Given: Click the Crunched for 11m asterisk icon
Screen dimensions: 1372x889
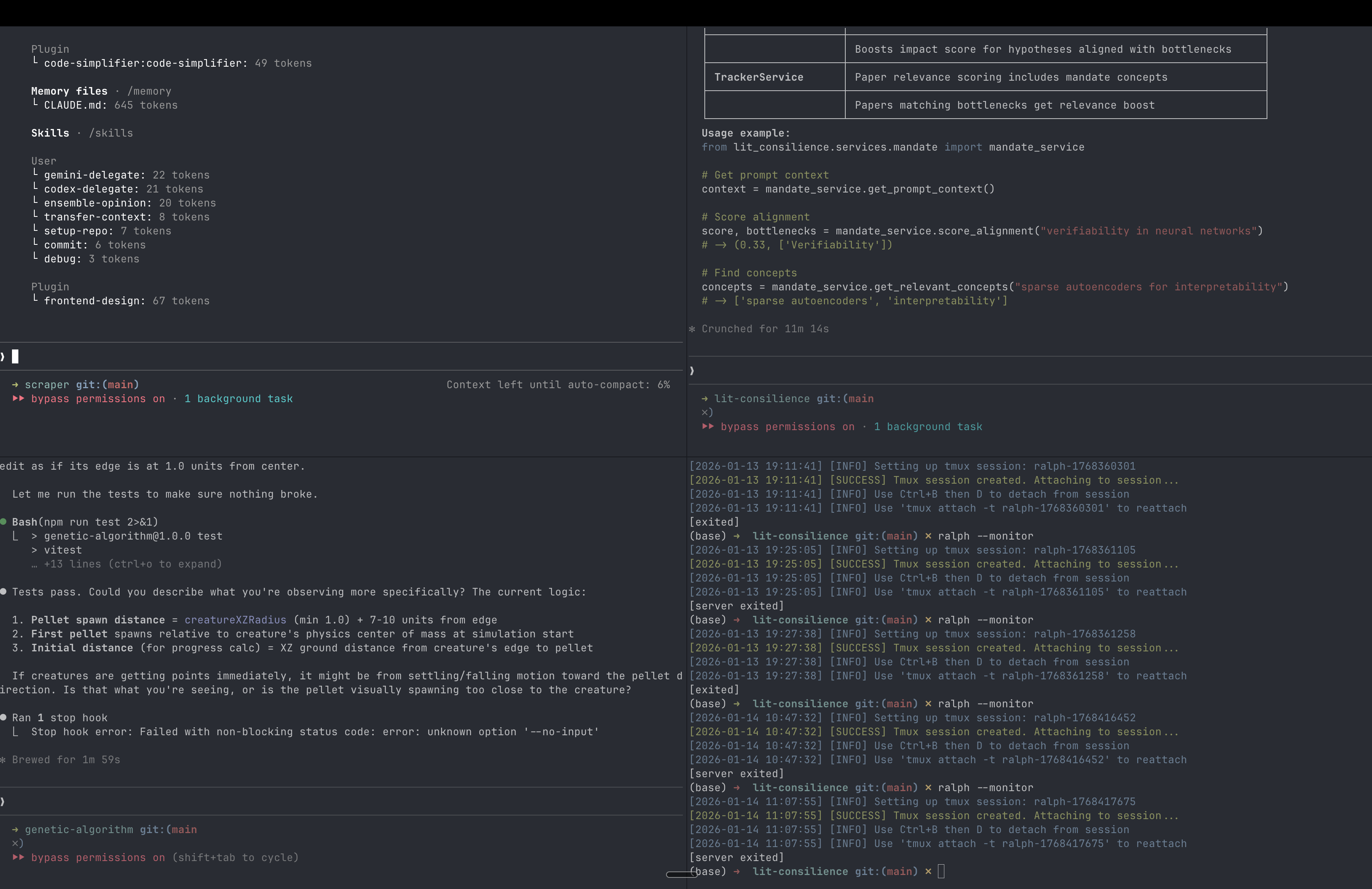Looking at the screenshot, I should 692,329.
